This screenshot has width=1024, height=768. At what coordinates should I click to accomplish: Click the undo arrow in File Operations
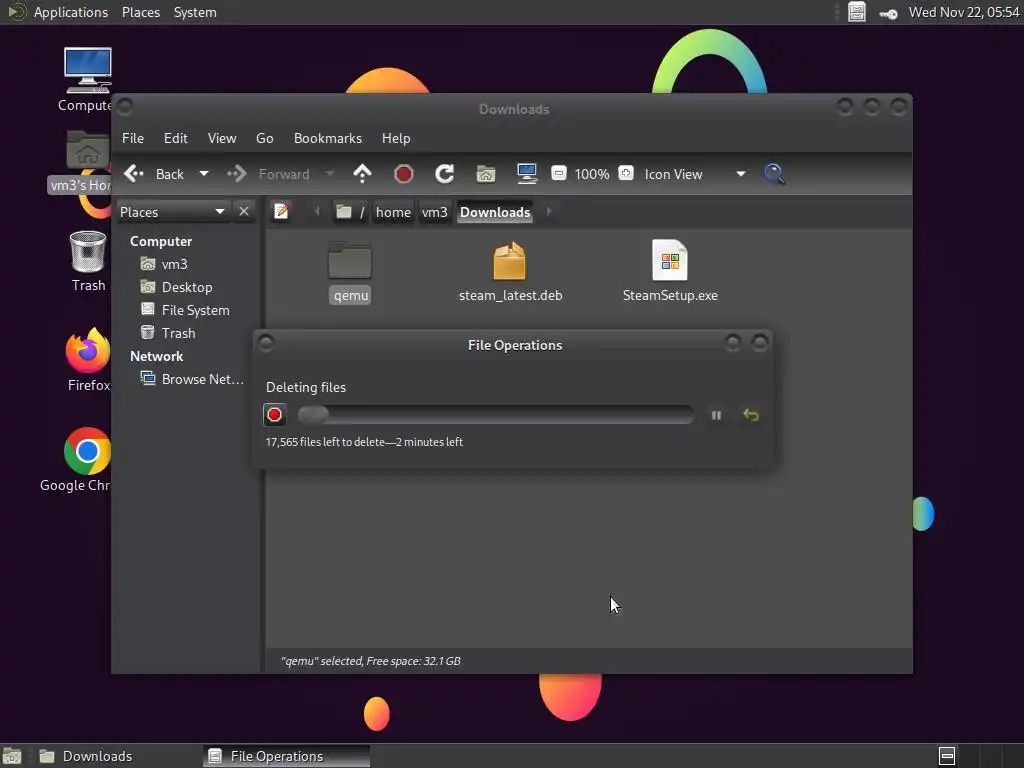coord(751,415)
